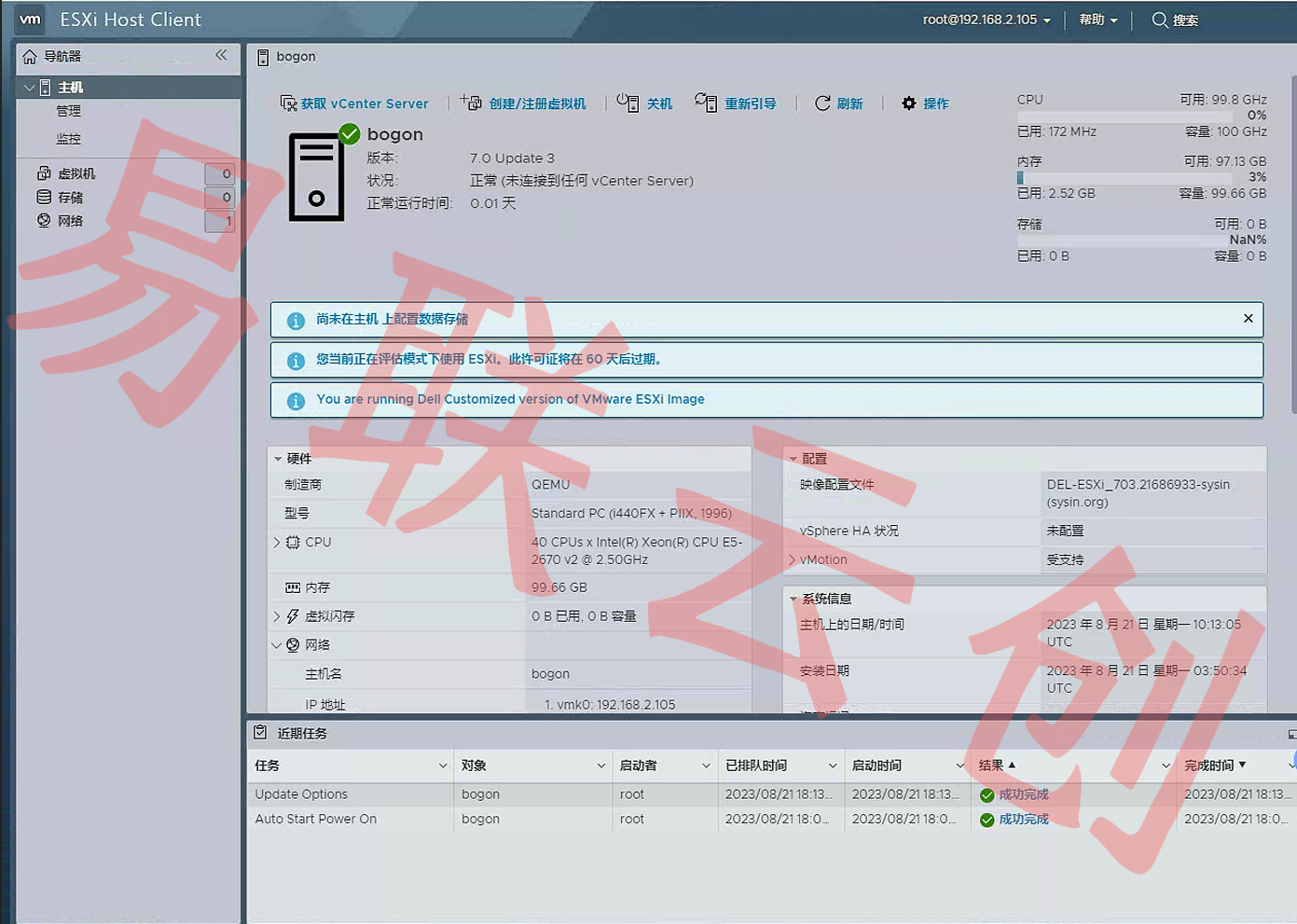This screenshot has width=1297, height=924.
Task: Open the Monitor (监控) entry
Action: (x=69, y=139)
